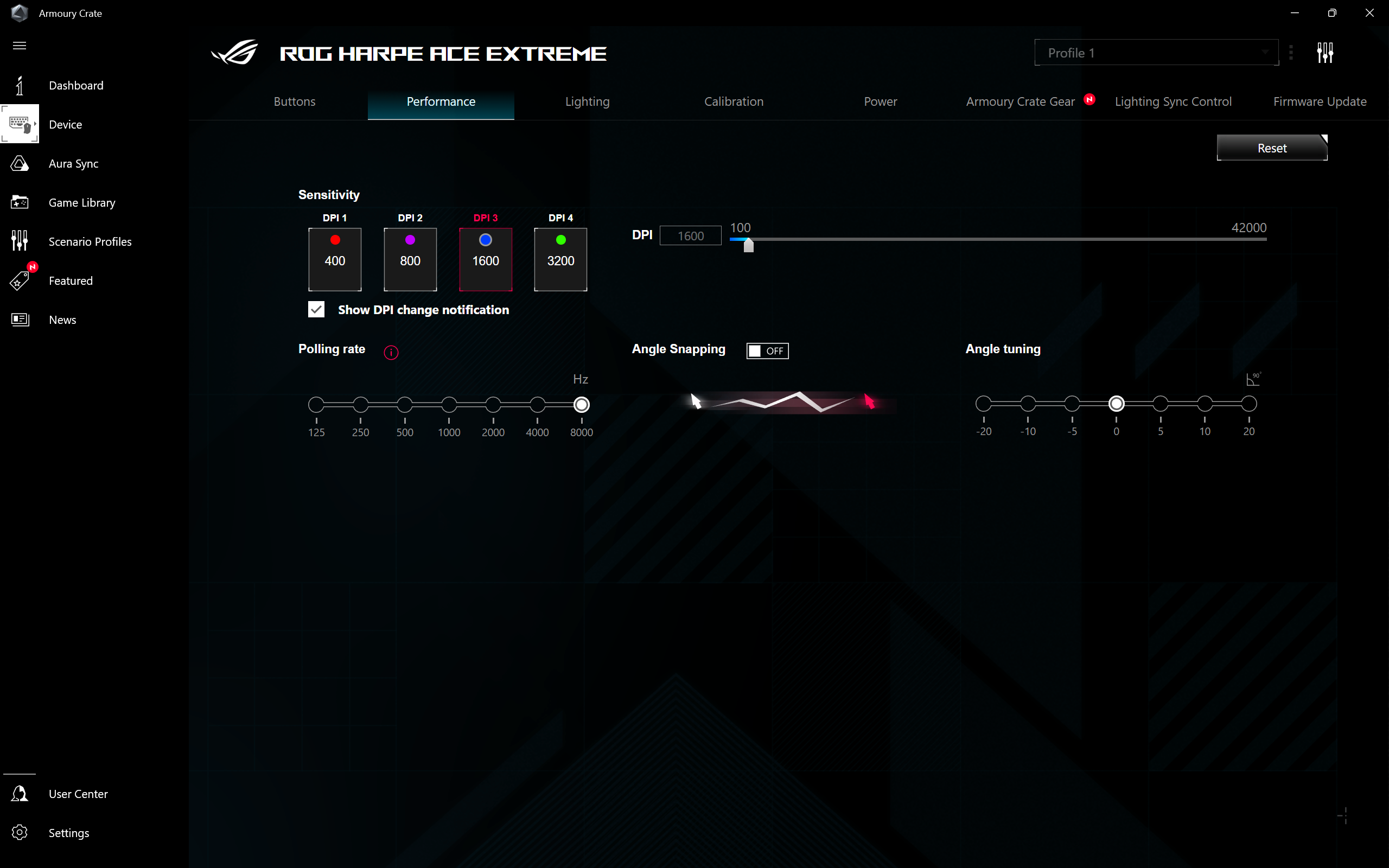This screenshot has width=1389, height=868.
Task: Click the Game Library sidebar icon
Action: pos(20,202)
